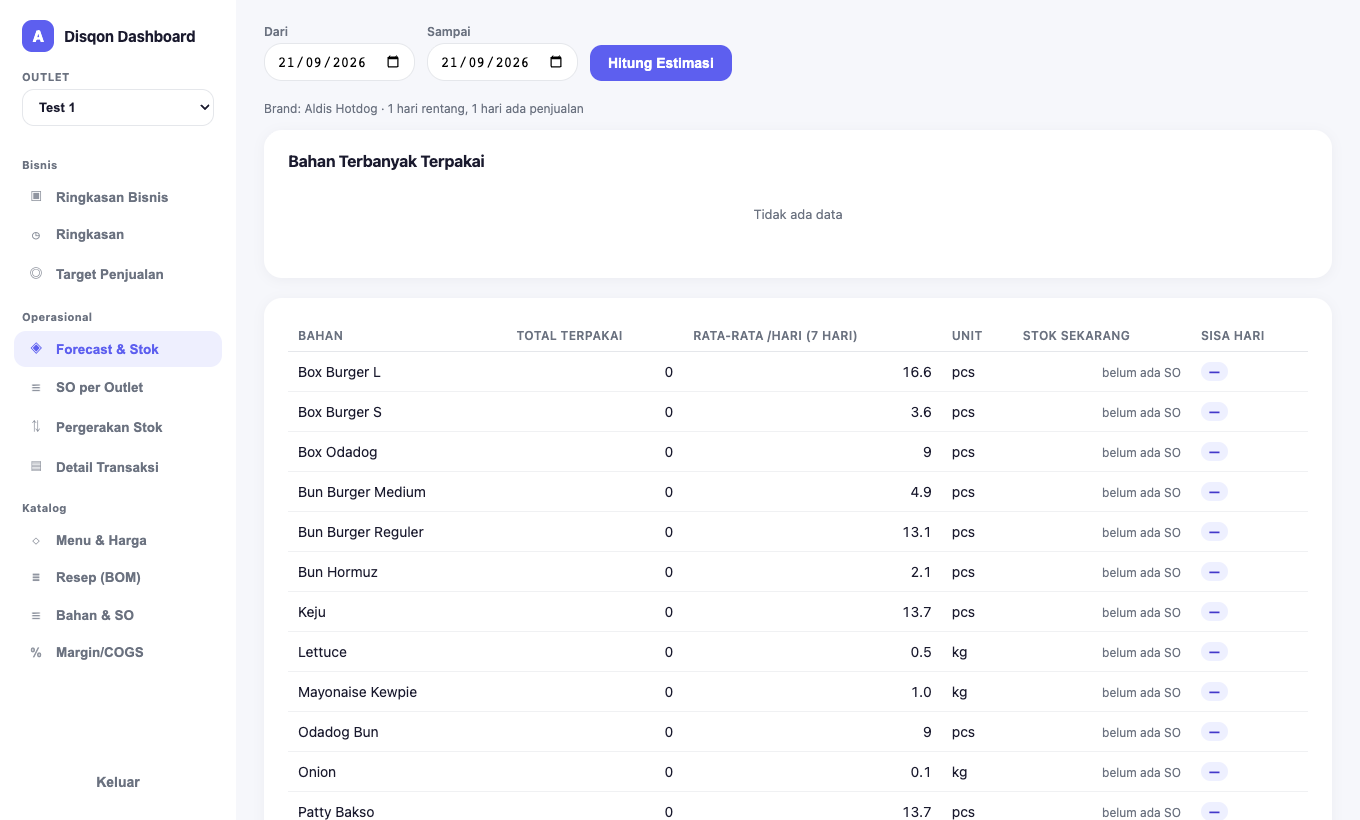Click the Detail Transaksi icon
Screen dimensions: 1360x820
tap(36, 466)
